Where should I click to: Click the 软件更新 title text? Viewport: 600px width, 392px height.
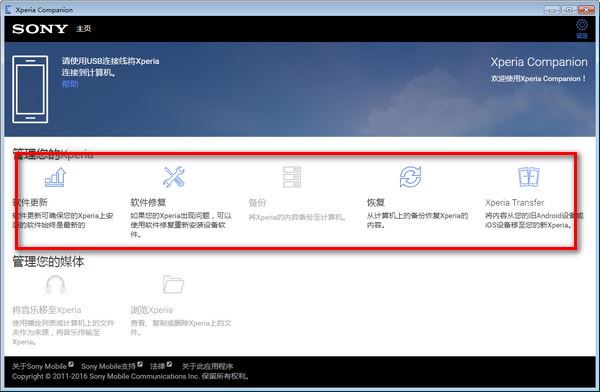coord(30,202)
